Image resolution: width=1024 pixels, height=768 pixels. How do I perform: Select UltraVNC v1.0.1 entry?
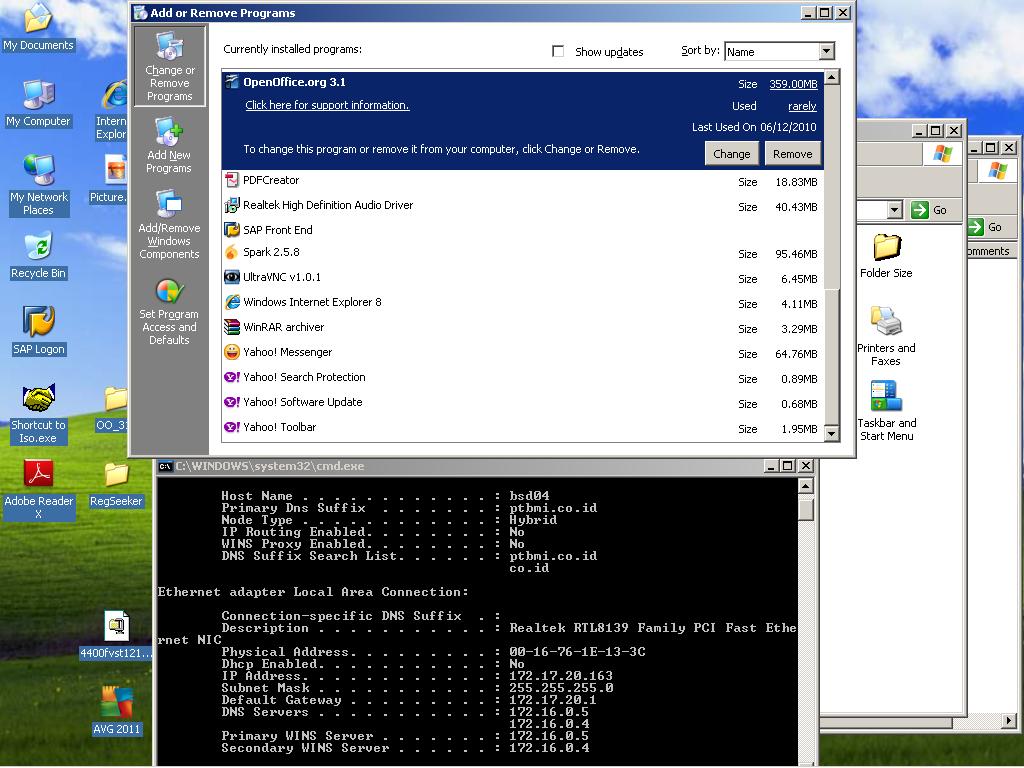[x=281, y=277]
